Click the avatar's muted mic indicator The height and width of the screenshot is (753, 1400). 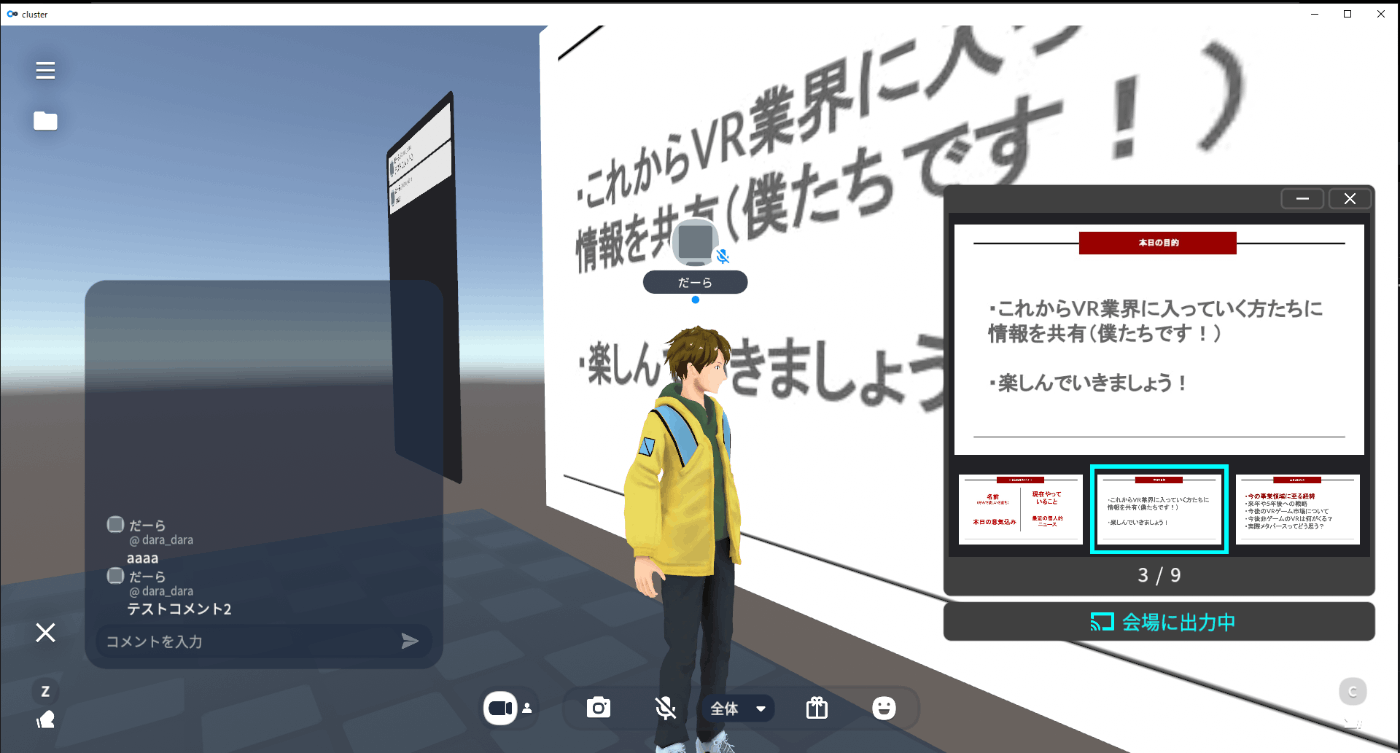(723, 257)
